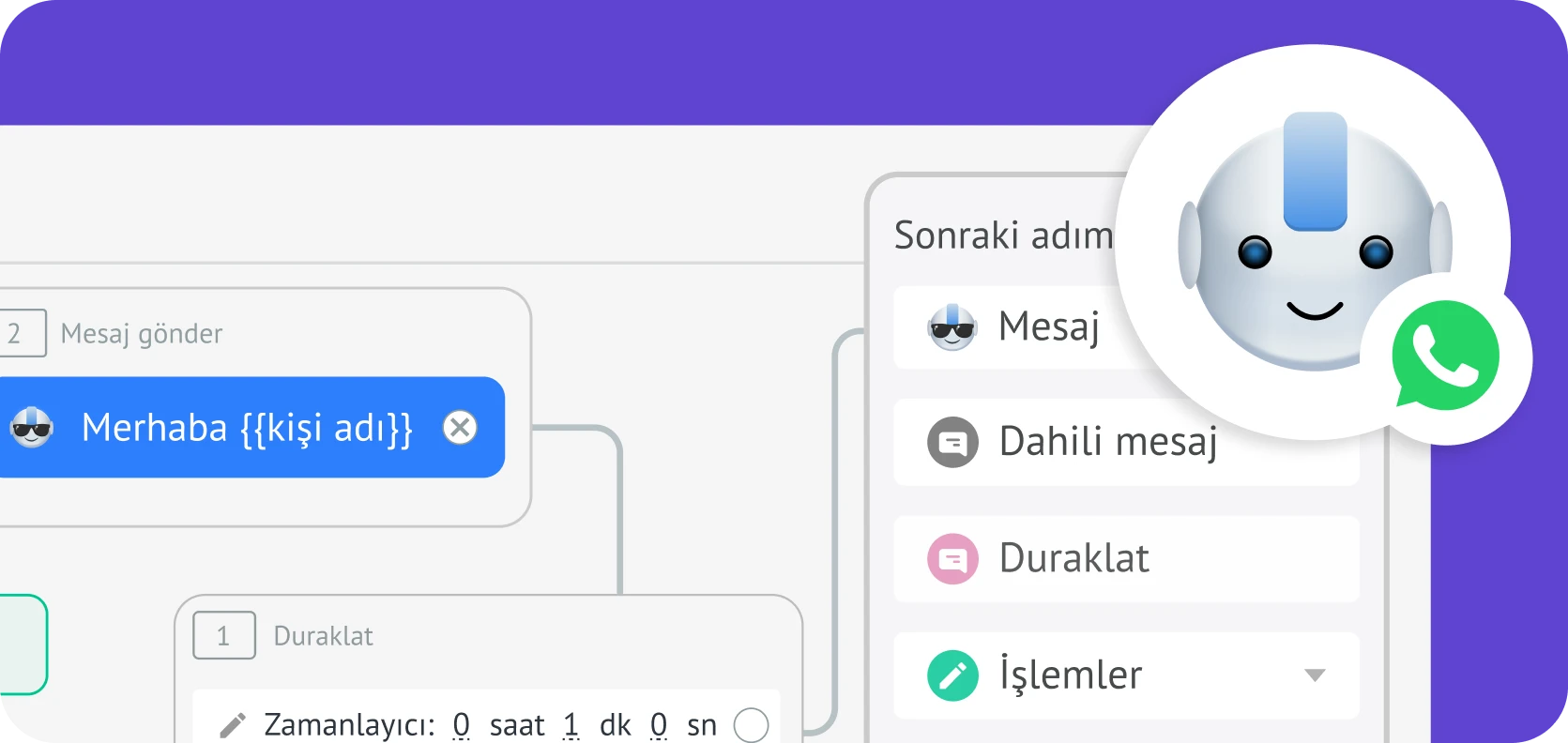Click the sunglasses robot in the blue Merhaba message
Image resolution: width=1568 pixels, height=743 pixels.
coord(32,428)
